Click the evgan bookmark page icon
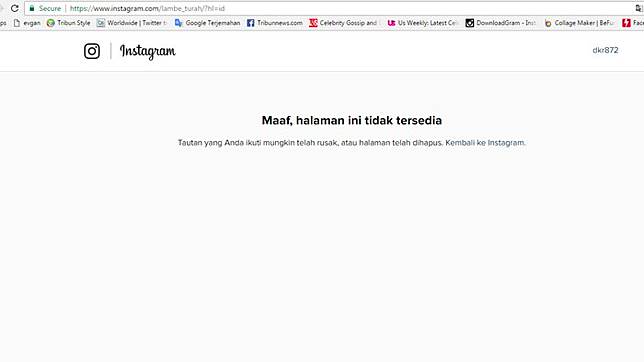 (17, 23)
